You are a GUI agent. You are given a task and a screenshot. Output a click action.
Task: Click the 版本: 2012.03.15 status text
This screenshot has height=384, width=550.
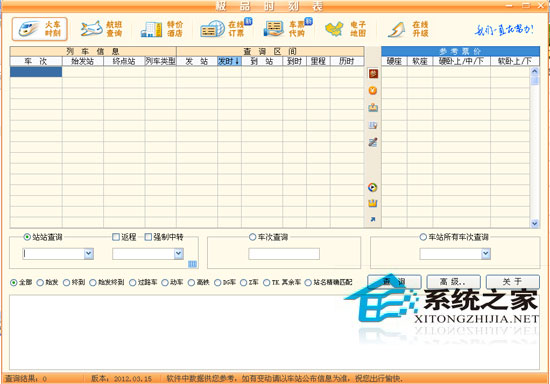click(x=121, y=379)
